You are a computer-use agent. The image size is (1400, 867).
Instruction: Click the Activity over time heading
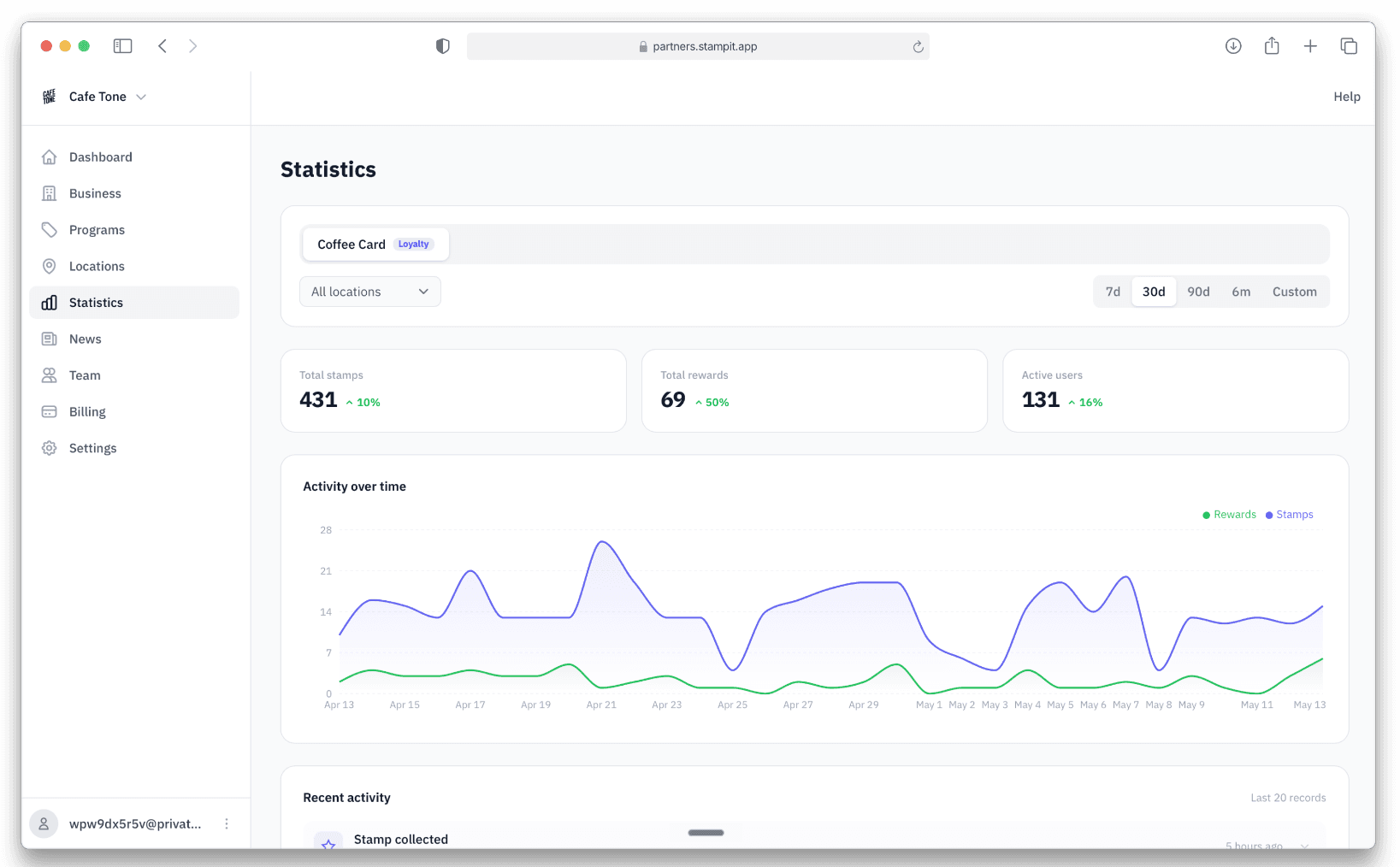click(354, 487)
